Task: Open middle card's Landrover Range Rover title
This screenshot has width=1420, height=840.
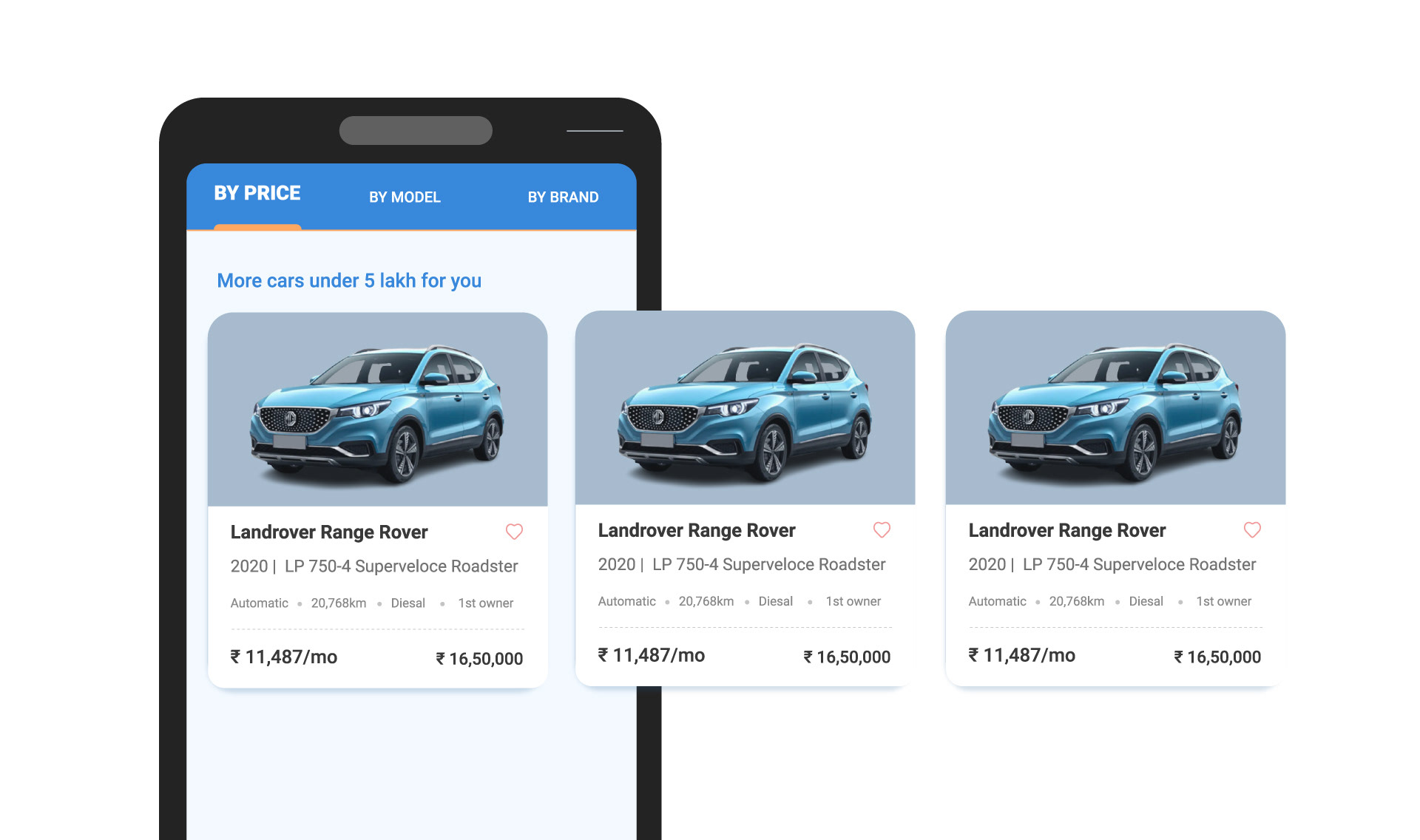Action: [x=697, y=531]
